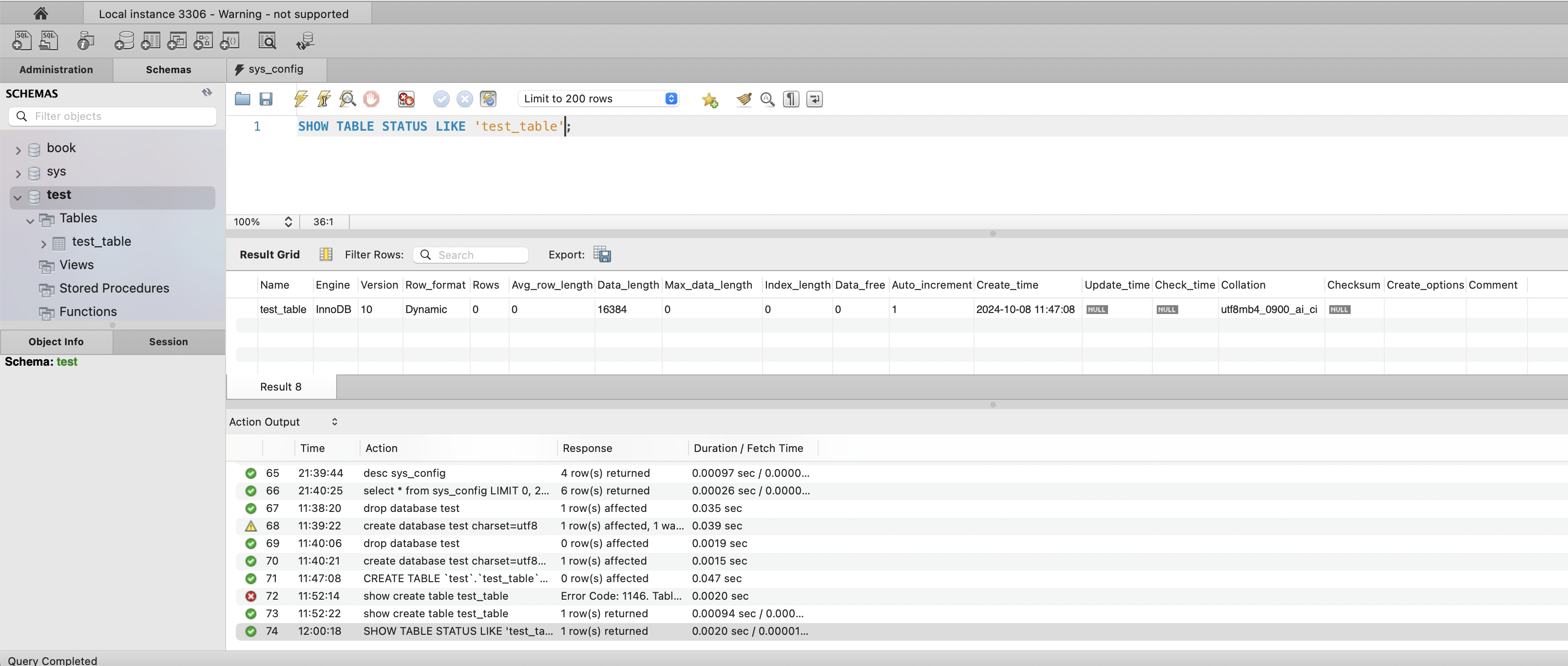Save the current SQL script
This screenshot has height=666, width=1568.
266,98
